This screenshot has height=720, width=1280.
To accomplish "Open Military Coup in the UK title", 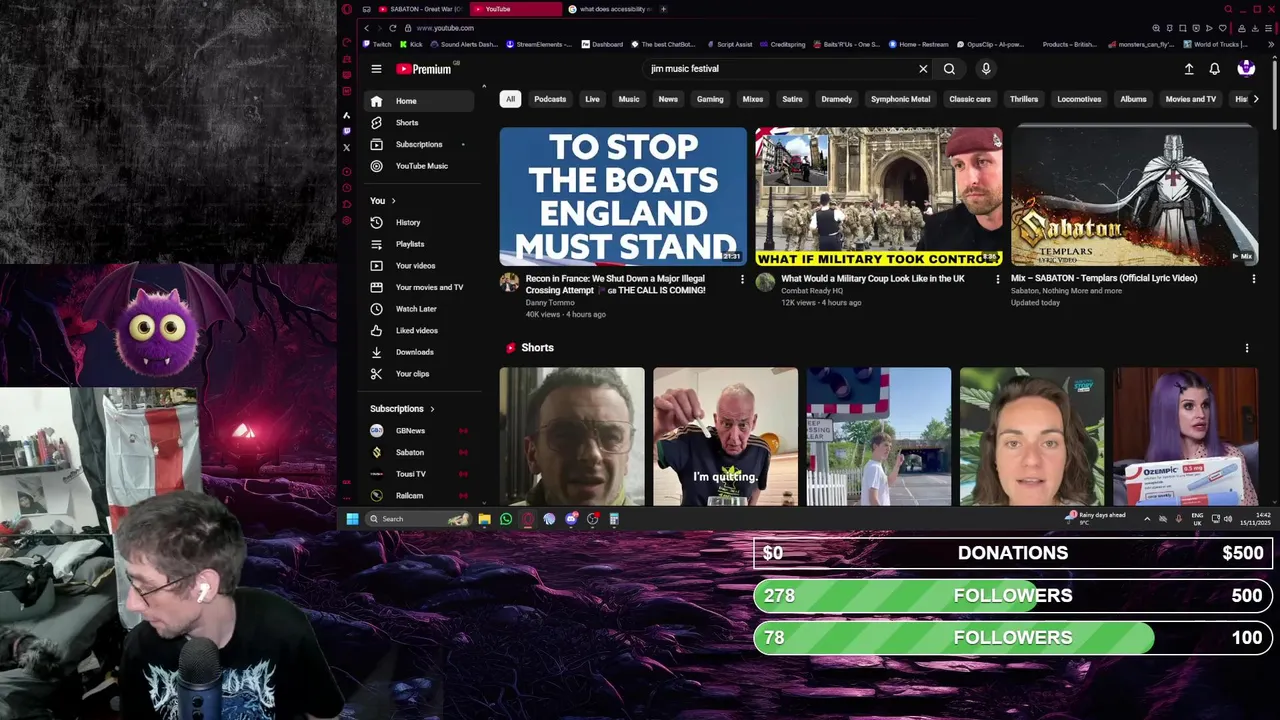I will point(873,279).
